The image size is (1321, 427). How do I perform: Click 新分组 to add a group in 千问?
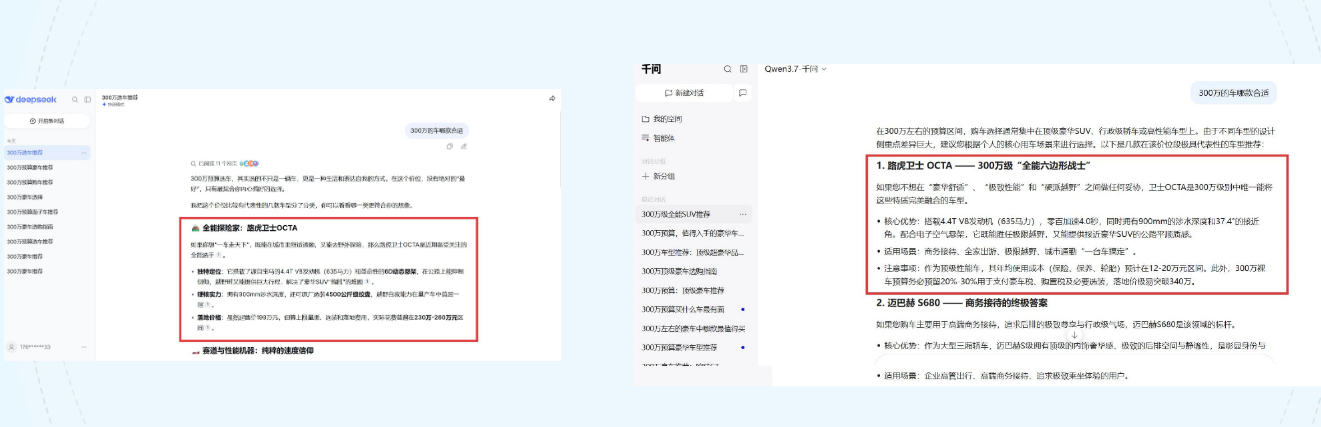[x=658, y=175]
